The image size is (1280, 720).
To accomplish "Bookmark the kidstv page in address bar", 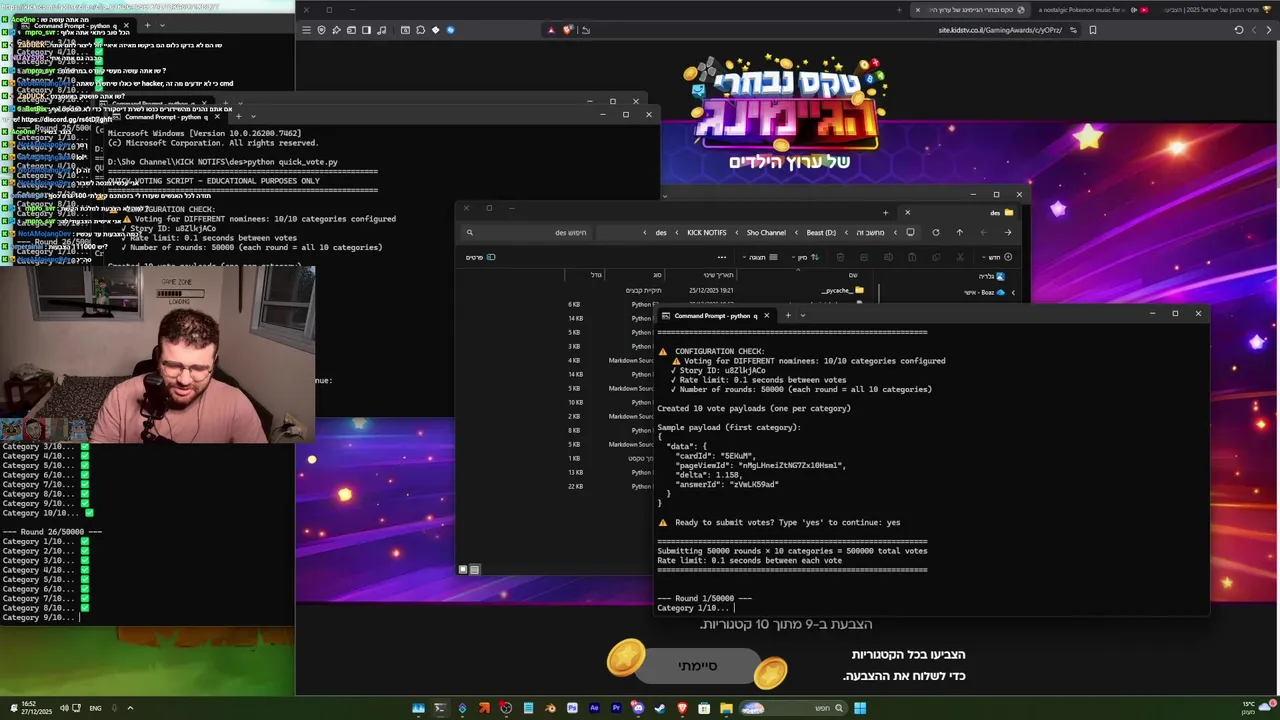I will coord(1093,30).
